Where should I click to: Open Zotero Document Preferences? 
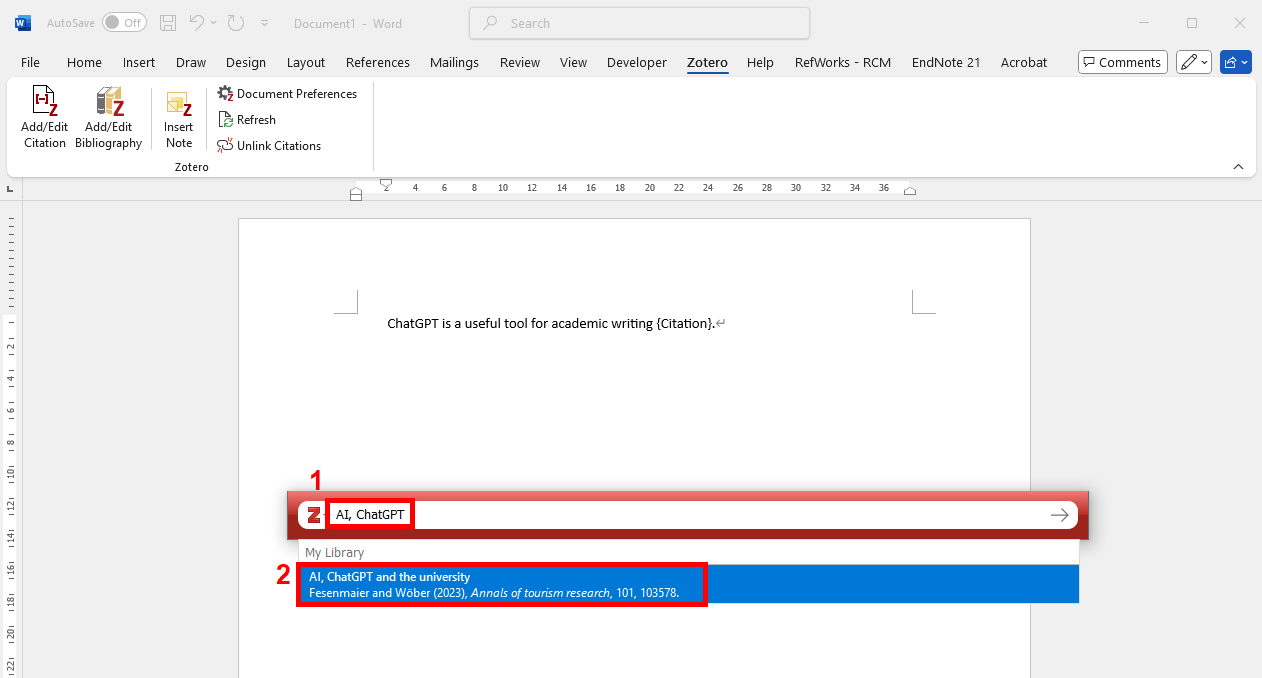click(x=287, y=94)
